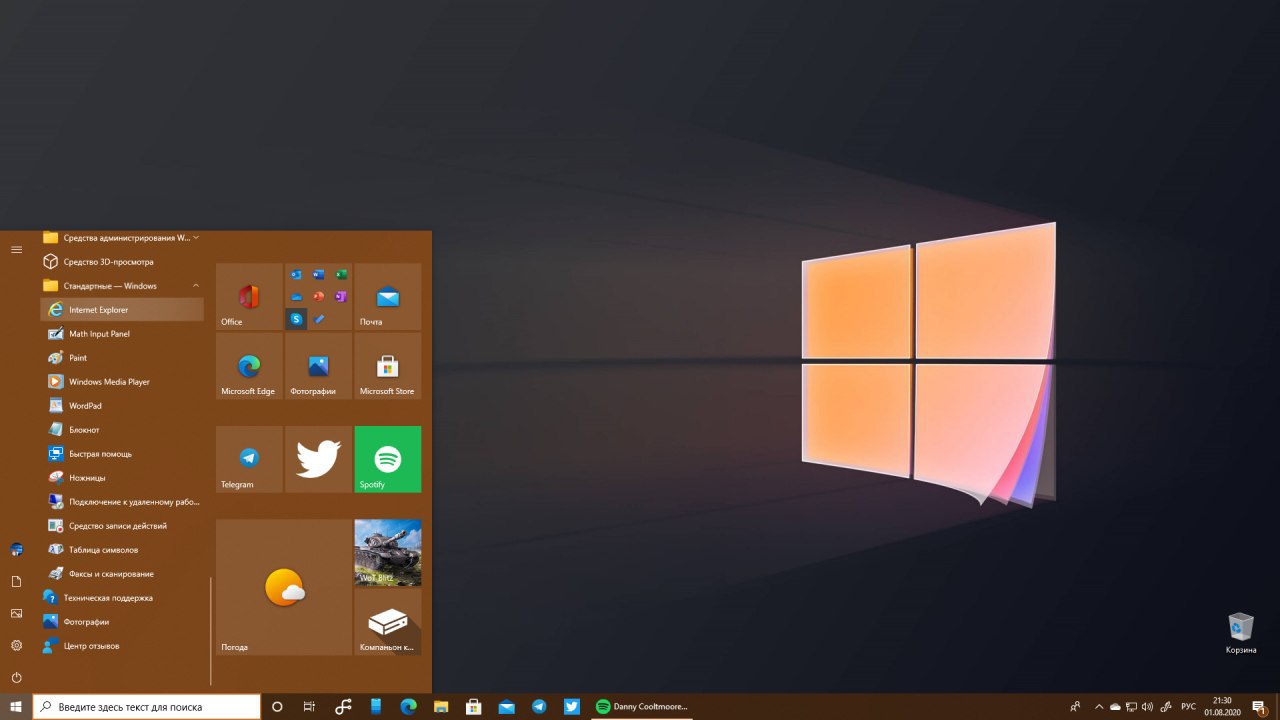The image size is (1280, 720).
Task: Open Ножницы snipping tool entry
Action: pyautogui.click(x=122, y=478)
